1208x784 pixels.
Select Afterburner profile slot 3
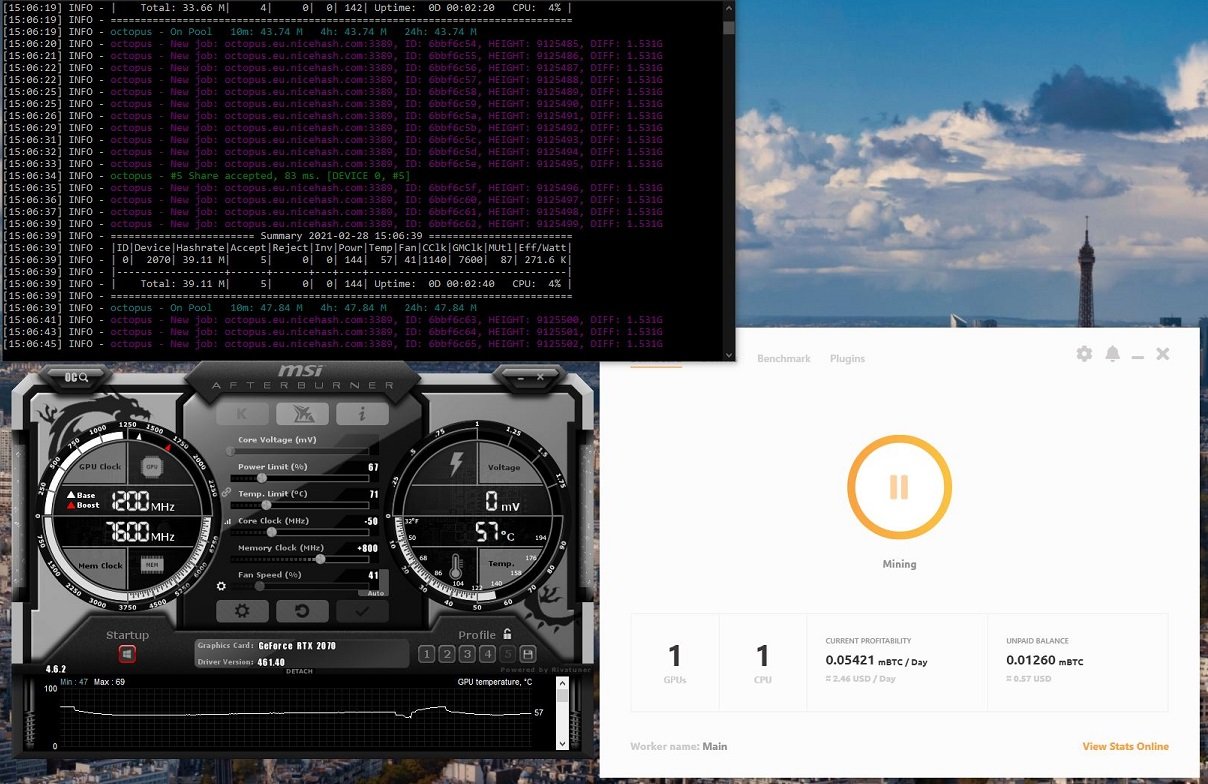click(467, 654)
